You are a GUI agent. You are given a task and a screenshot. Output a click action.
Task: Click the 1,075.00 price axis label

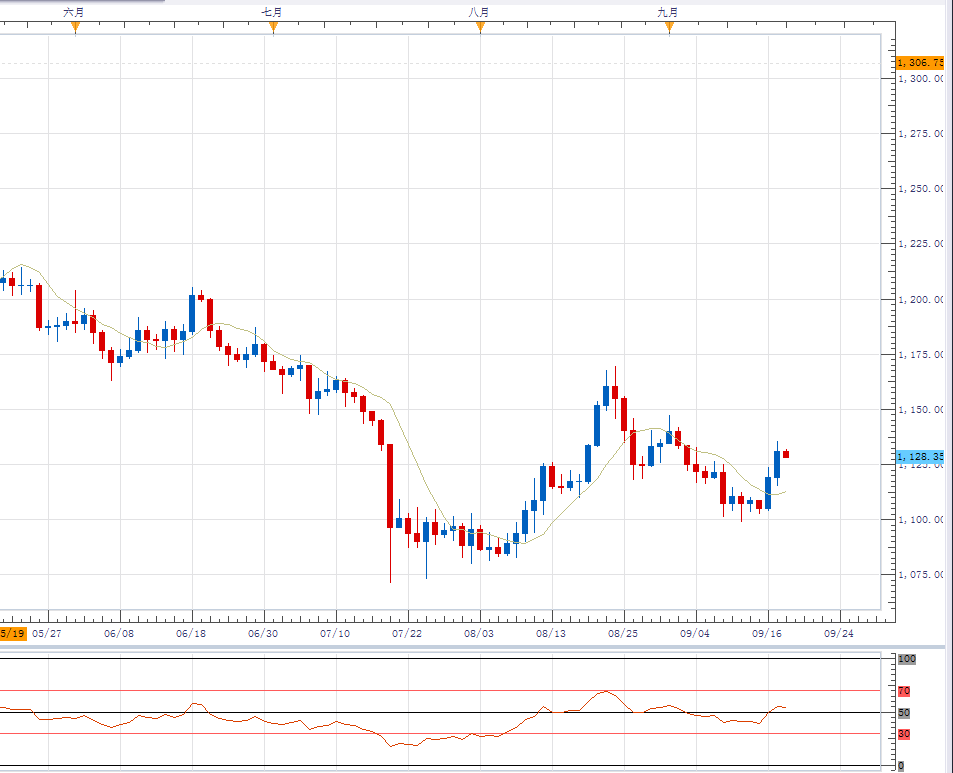tap(921, 575)
